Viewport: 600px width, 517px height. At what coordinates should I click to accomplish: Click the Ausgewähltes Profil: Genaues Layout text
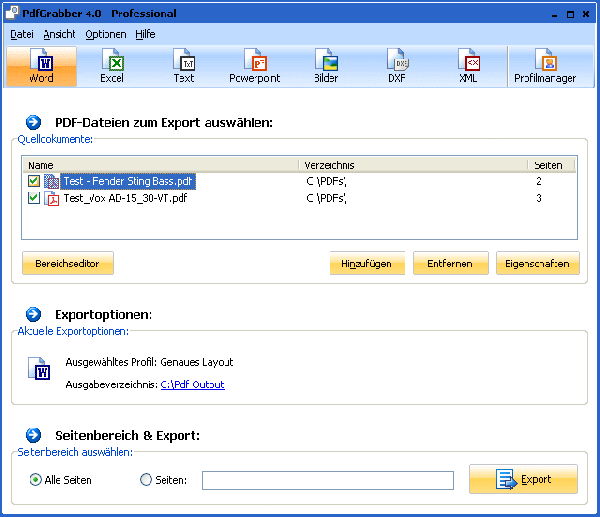(149, 362)
